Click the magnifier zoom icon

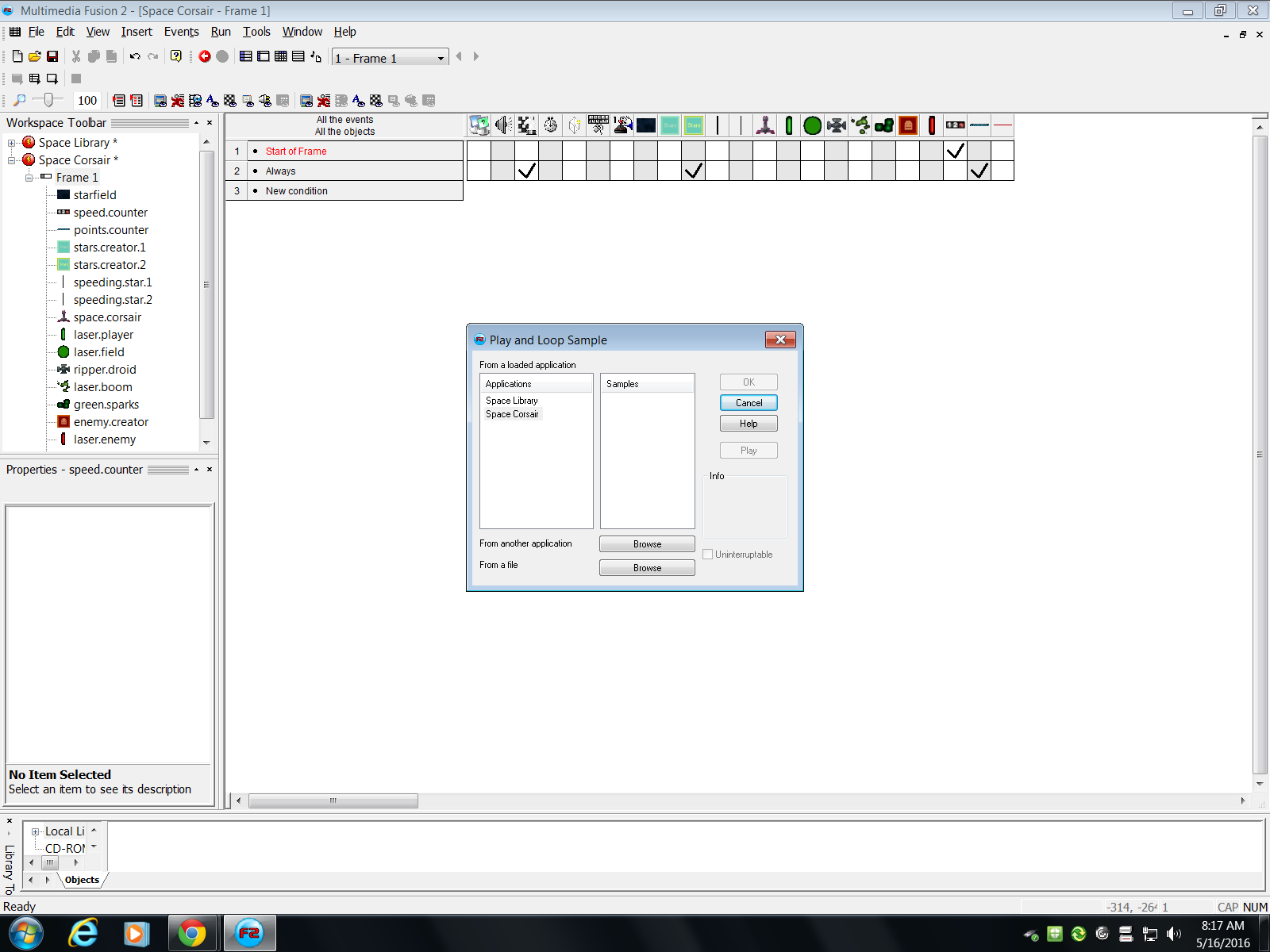[20, 101]
